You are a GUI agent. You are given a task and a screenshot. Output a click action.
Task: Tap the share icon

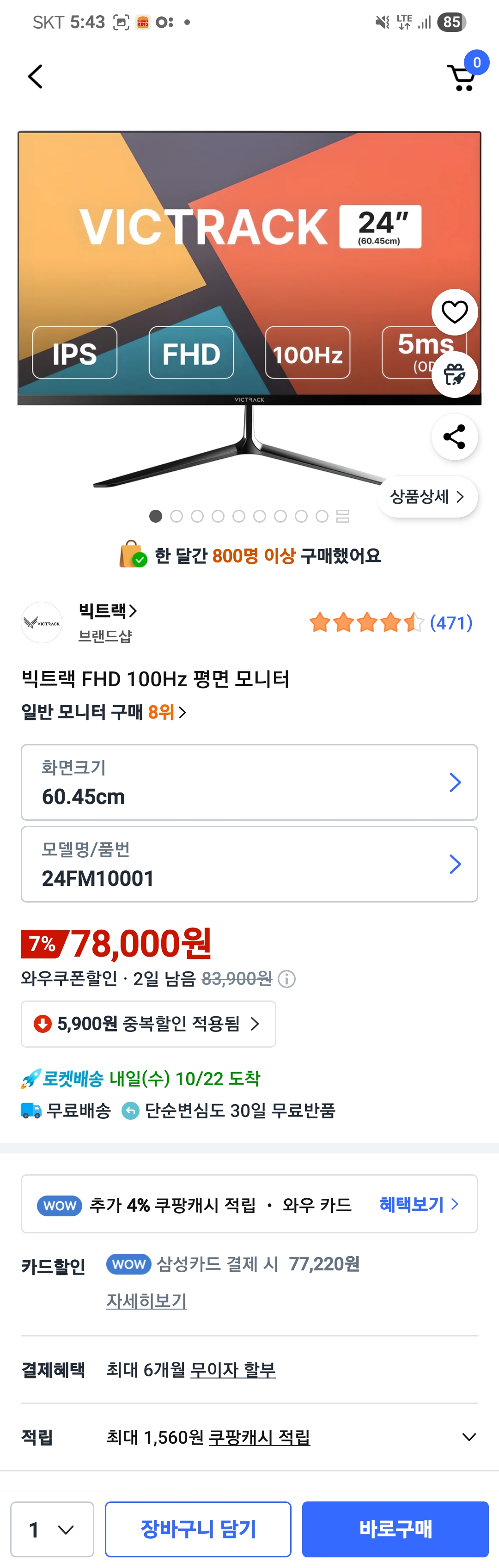click(454, 437)
